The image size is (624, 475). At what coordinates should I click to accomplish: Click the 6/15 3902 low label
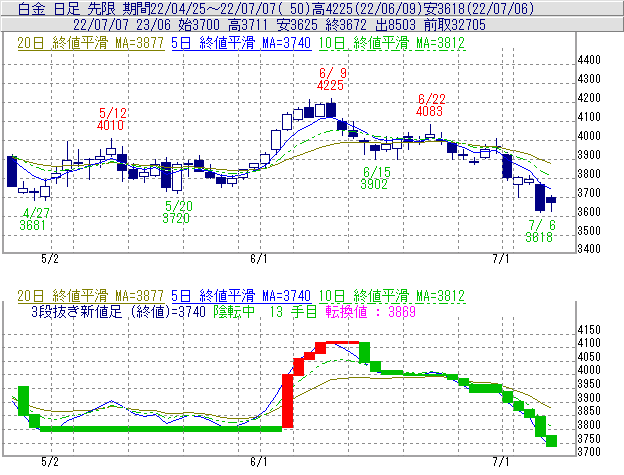pos(376,178)
